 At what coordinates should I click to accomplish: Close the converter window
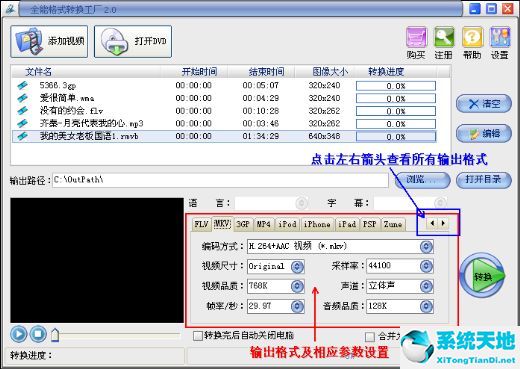tap(508, 8)
